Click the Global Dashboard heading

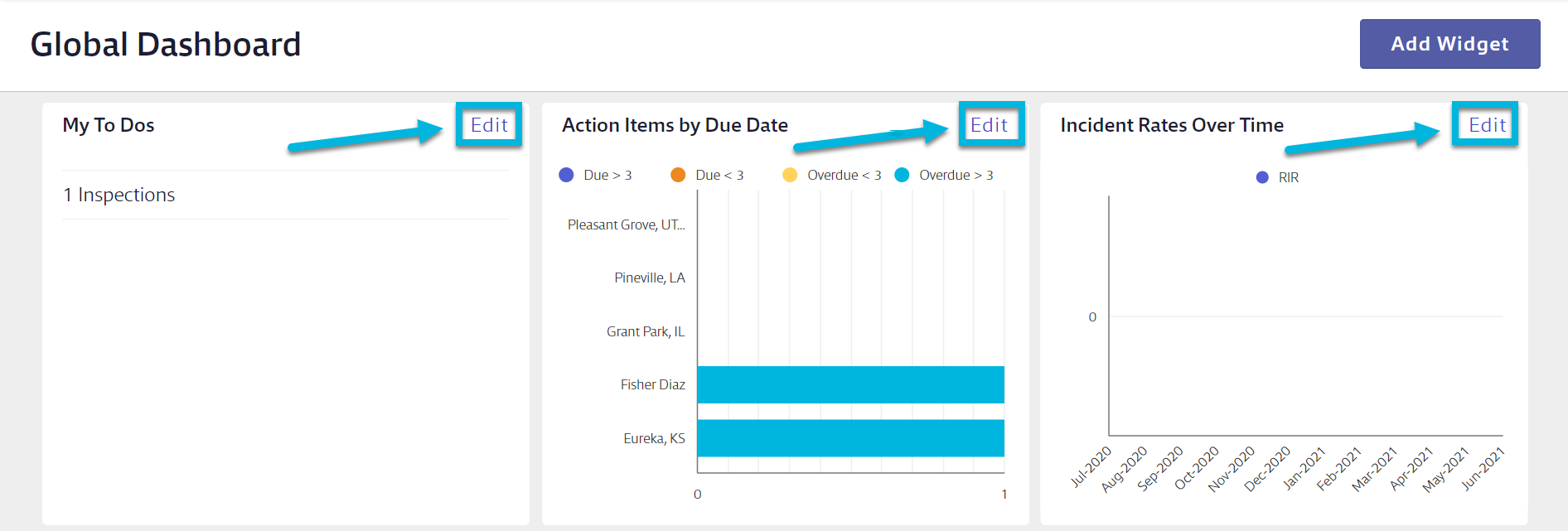coord(166,45)
